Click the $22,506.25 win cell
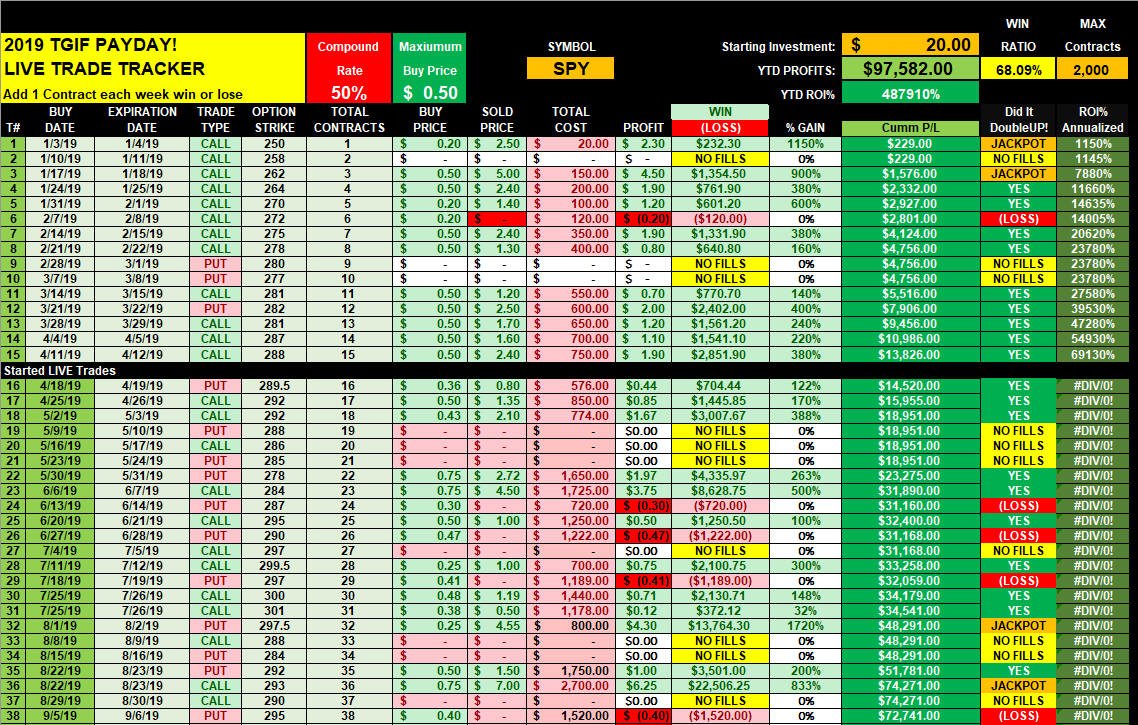The width and height of the screenshot is (1138, 725). [719, 686]
